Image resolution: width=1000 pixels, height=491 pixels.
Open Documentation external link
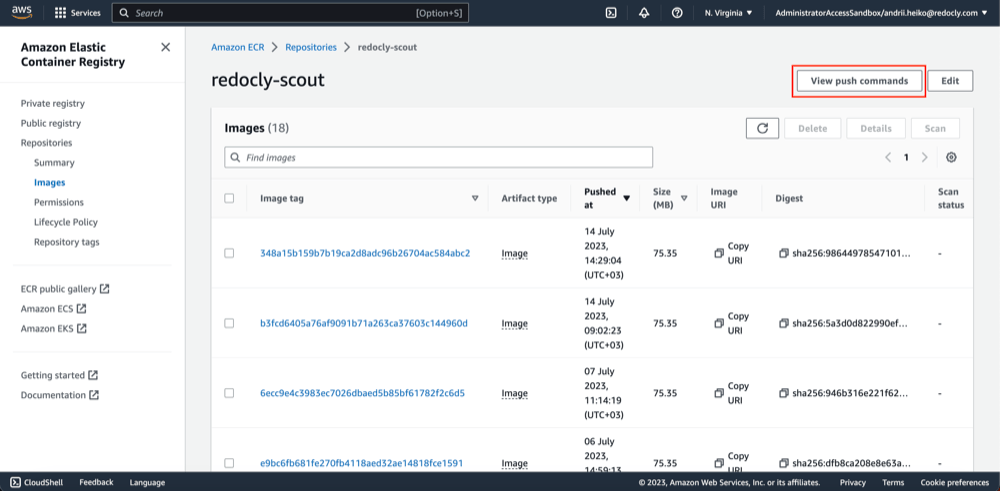(60, 395)
